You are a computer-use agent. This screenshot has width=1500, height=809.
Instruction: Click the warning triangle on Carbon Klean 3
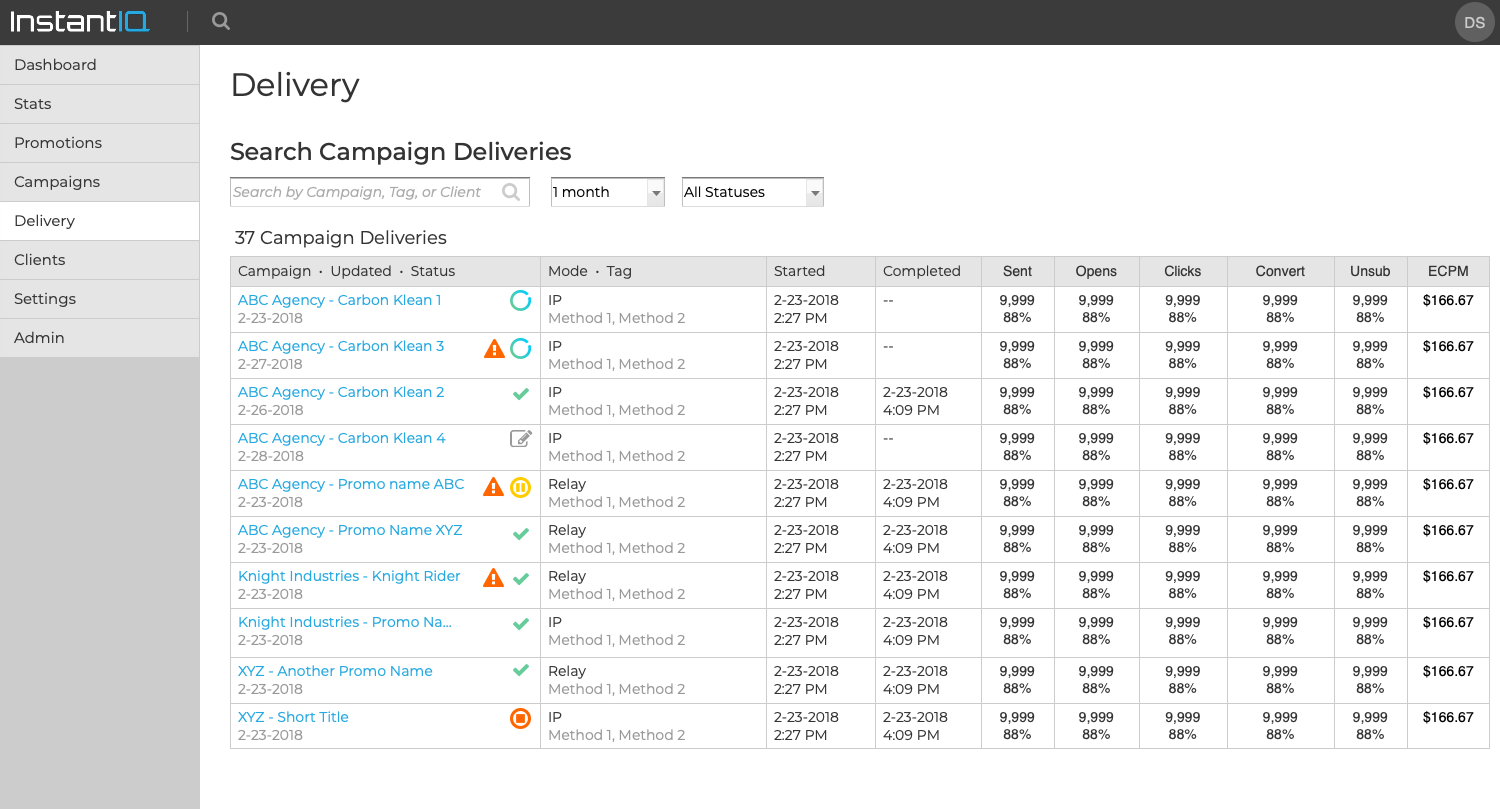[x=493, y=347]
